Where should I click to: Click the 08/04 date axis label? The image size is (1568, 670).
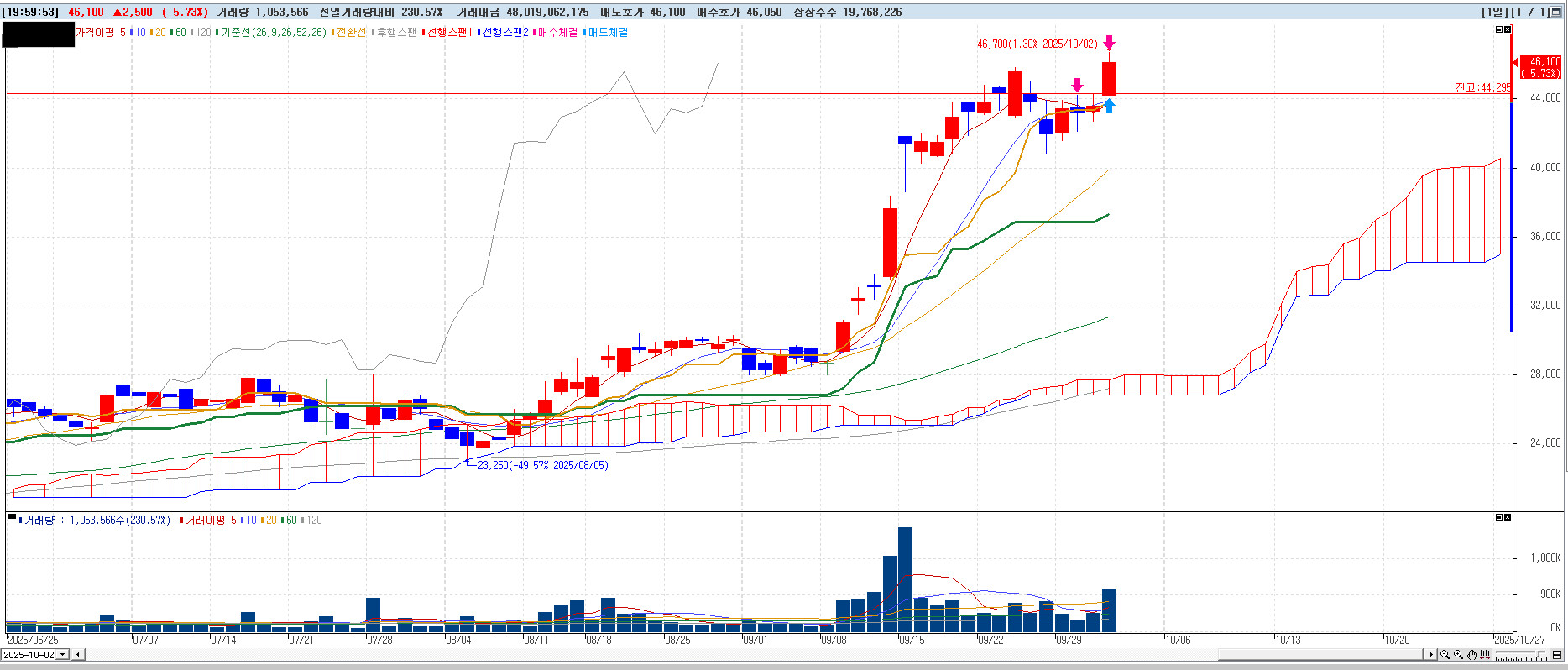[x=458, y=640]
